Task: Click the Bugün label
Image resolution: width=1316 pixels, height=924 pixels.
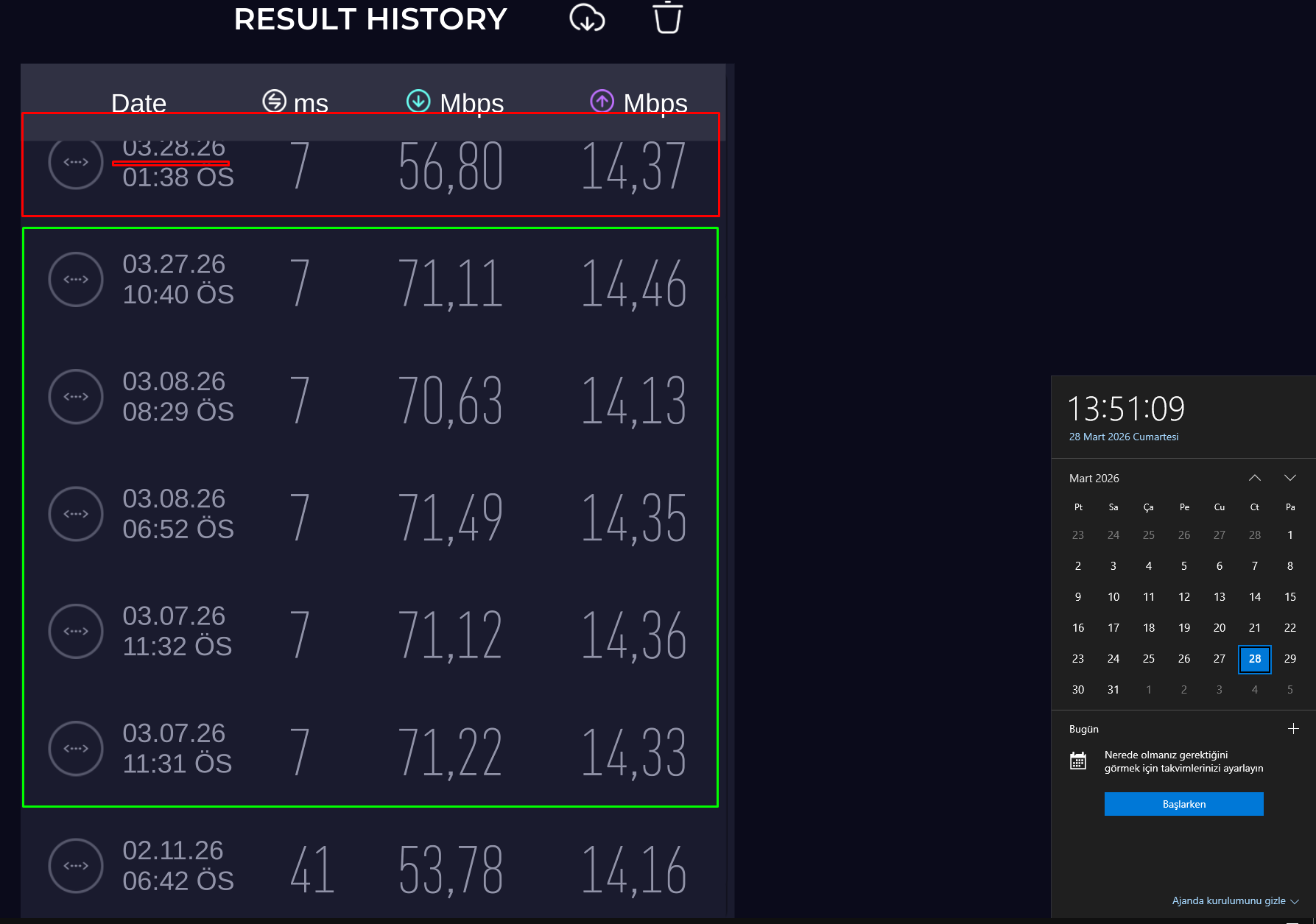Action: click(1084, 729)
